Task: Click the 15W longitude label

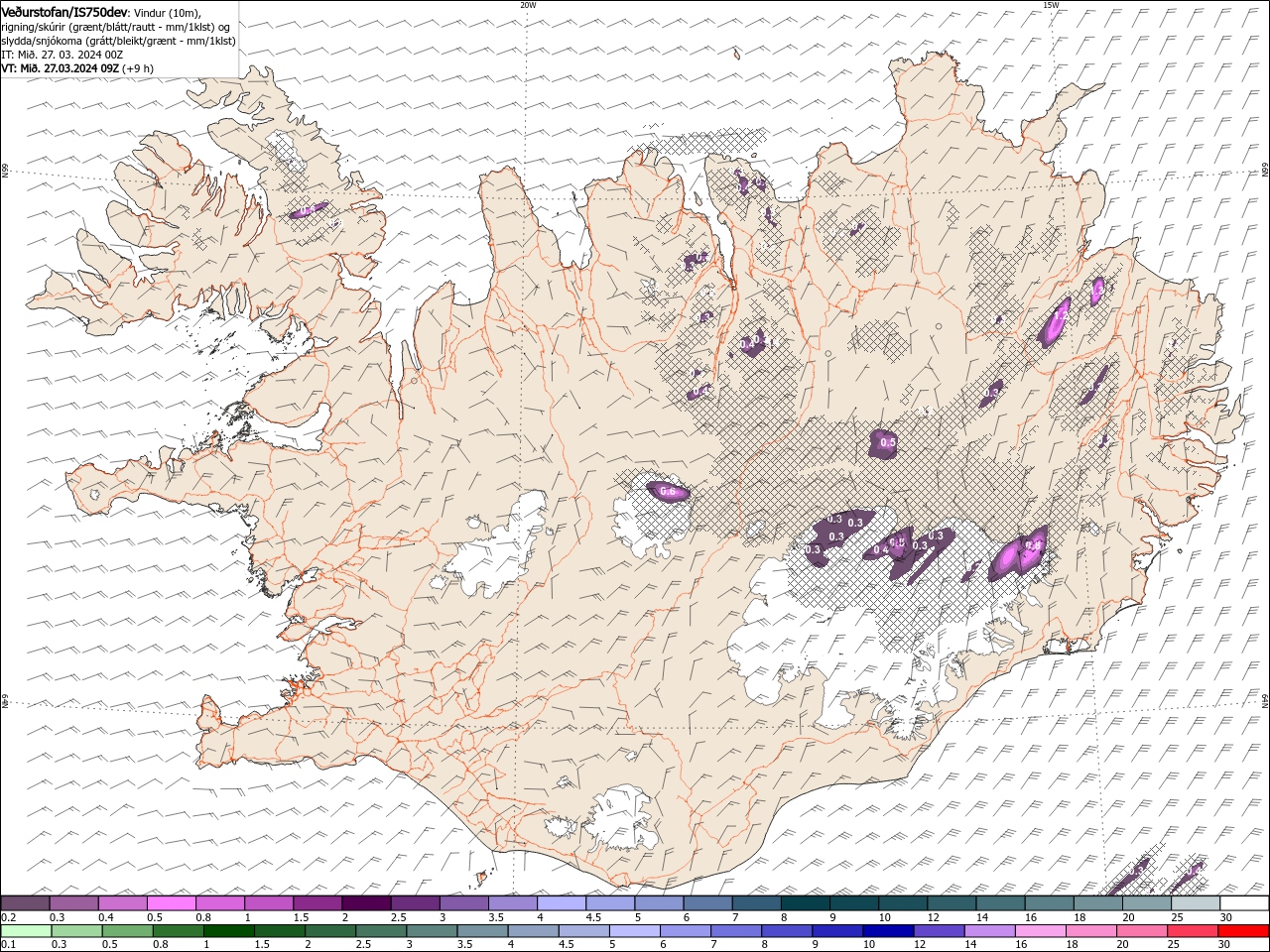Action: [x=1051, y=5]
